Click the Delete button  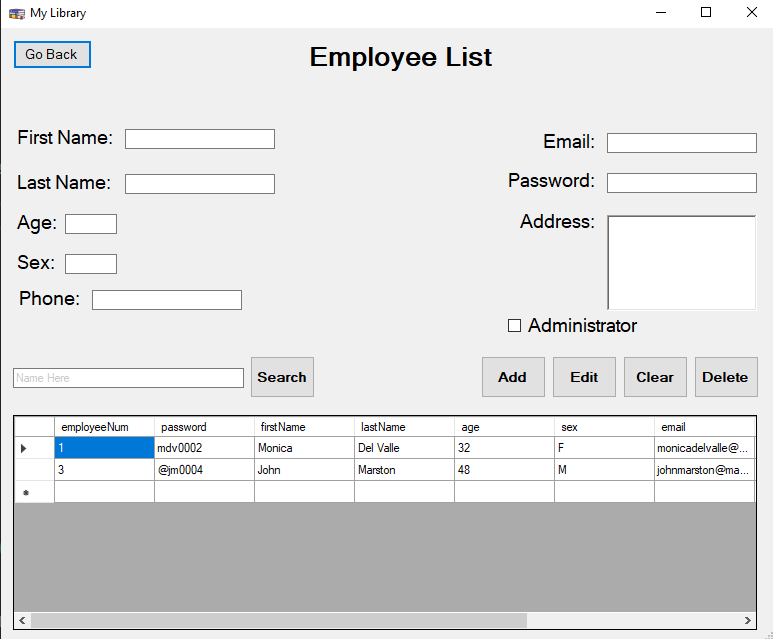tap(726, 377)
